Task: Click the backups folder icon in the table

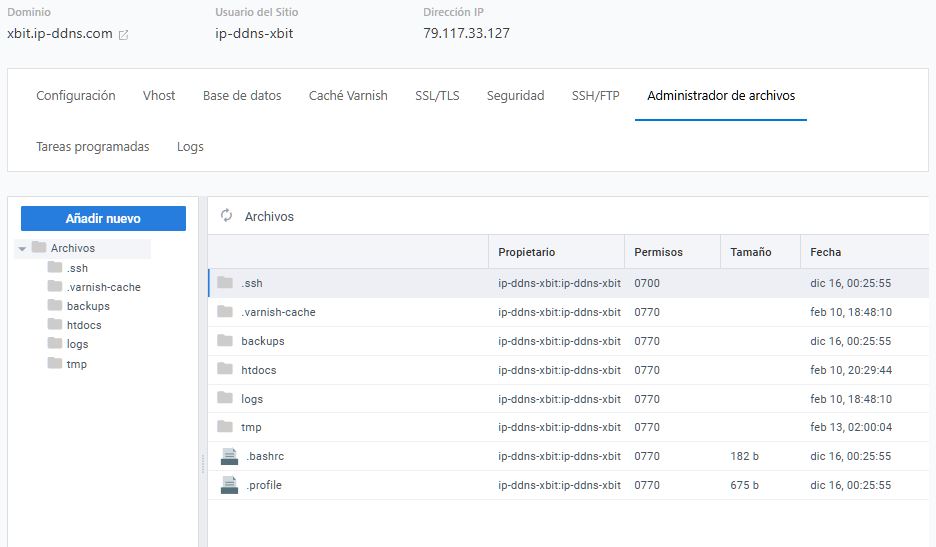Action: [225, 340]
